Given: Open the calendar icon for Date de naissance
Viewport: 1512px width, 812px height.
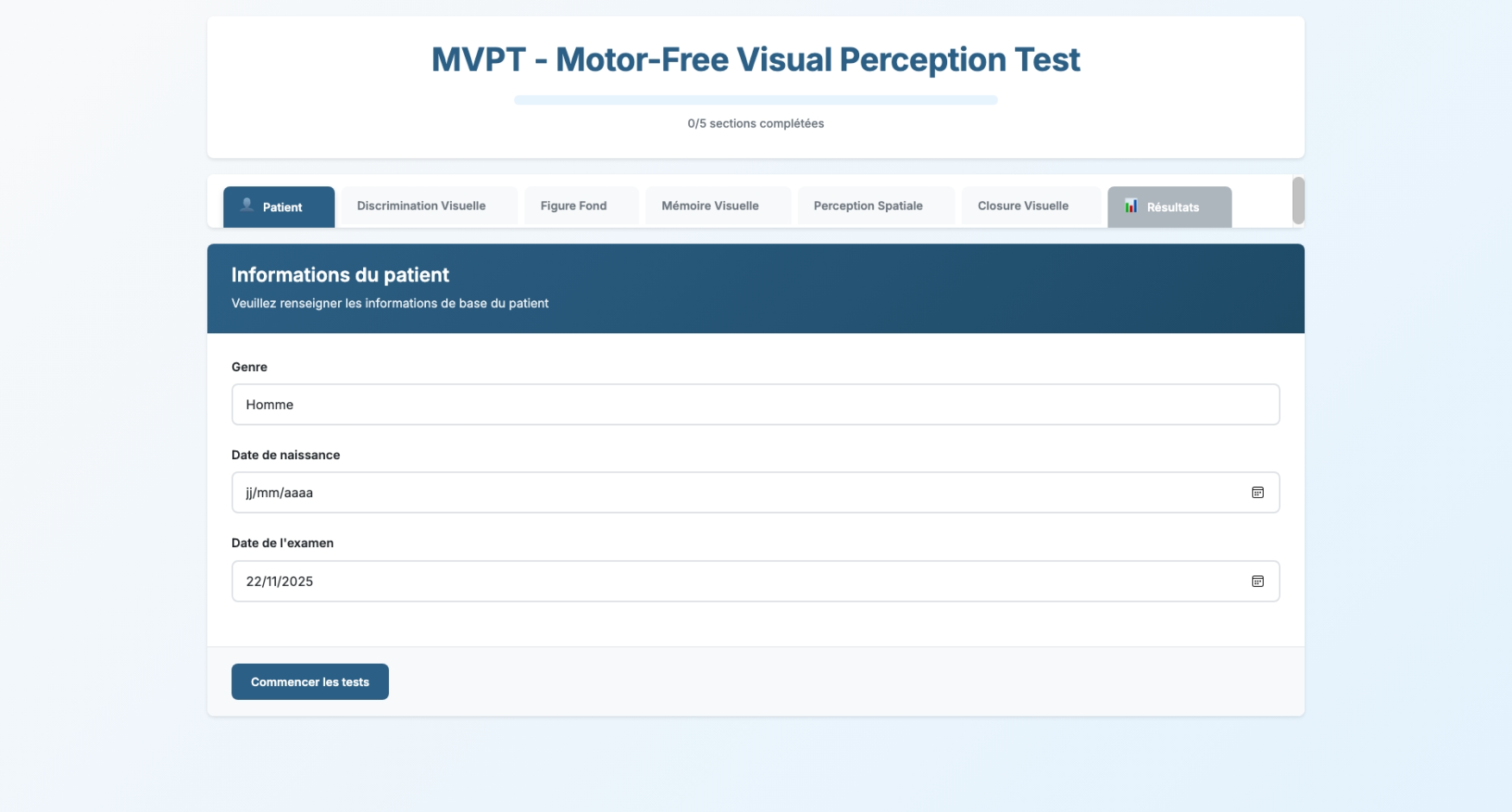Looking at the screenshot, I should 1258,493.
